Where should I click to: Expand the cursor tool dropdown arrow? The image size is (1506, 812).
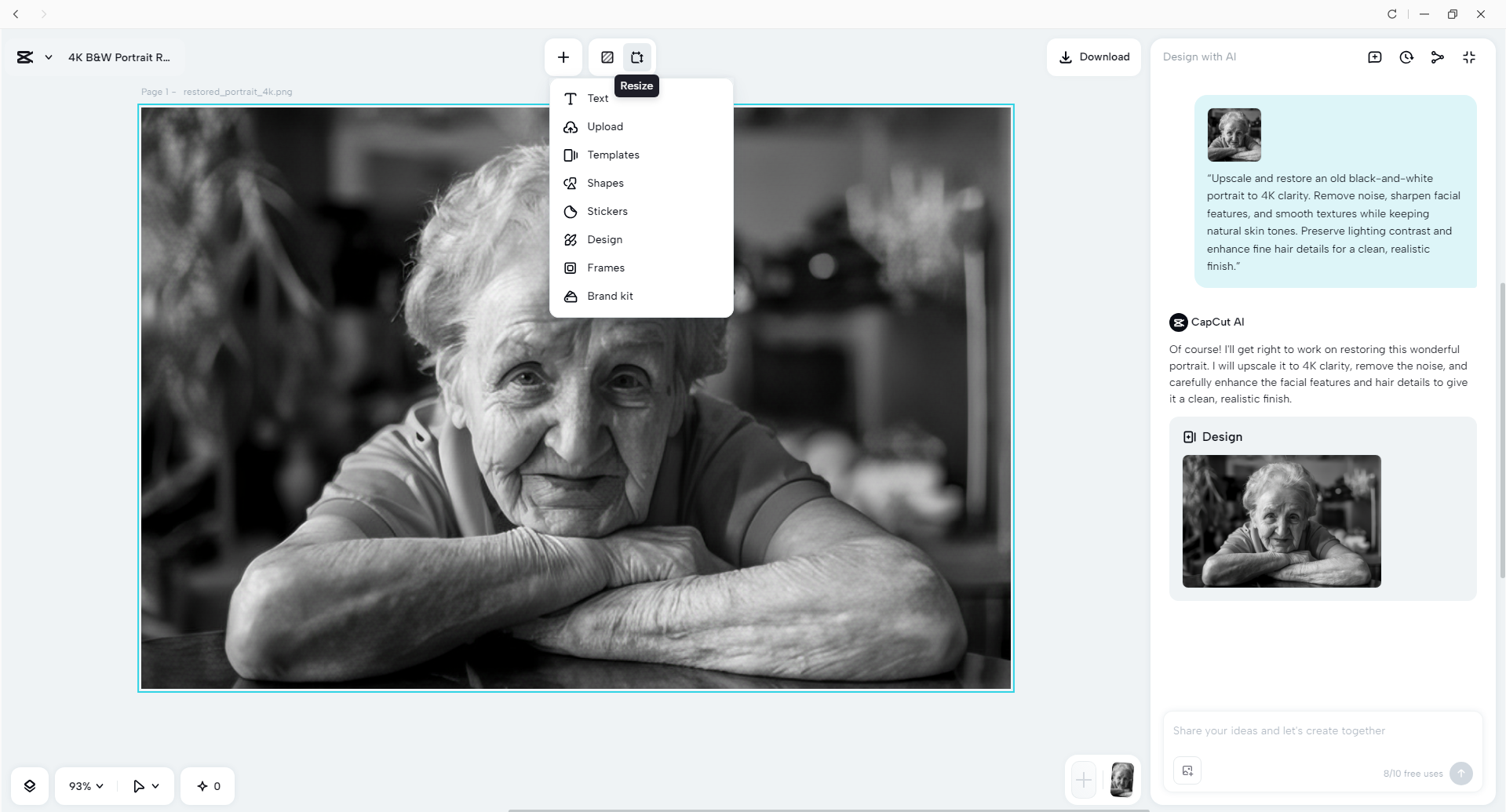coord(155,786)
